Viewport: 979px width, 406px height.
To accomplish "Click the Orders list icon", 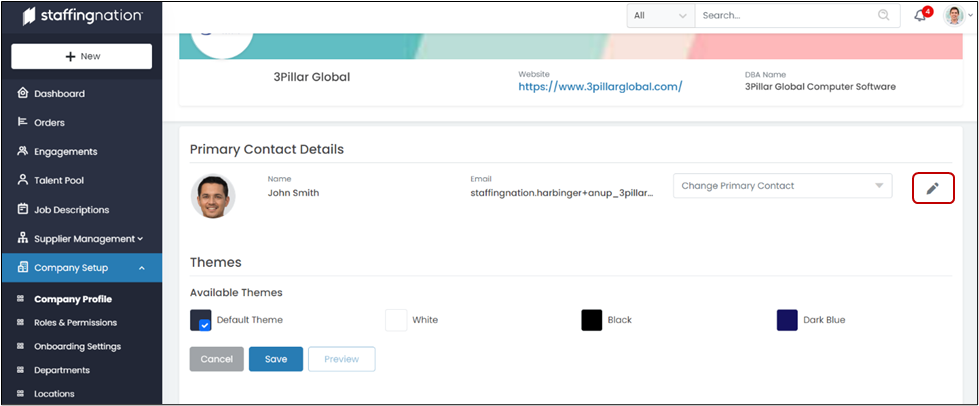I will pos(23,122).
